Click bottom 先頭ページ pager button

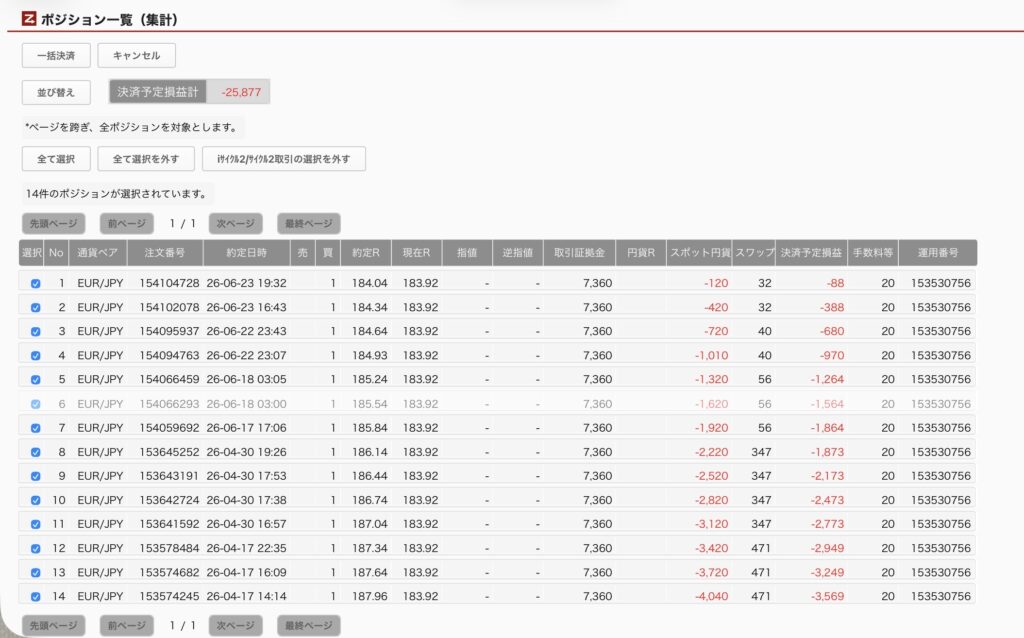click(x=54, y=626)
